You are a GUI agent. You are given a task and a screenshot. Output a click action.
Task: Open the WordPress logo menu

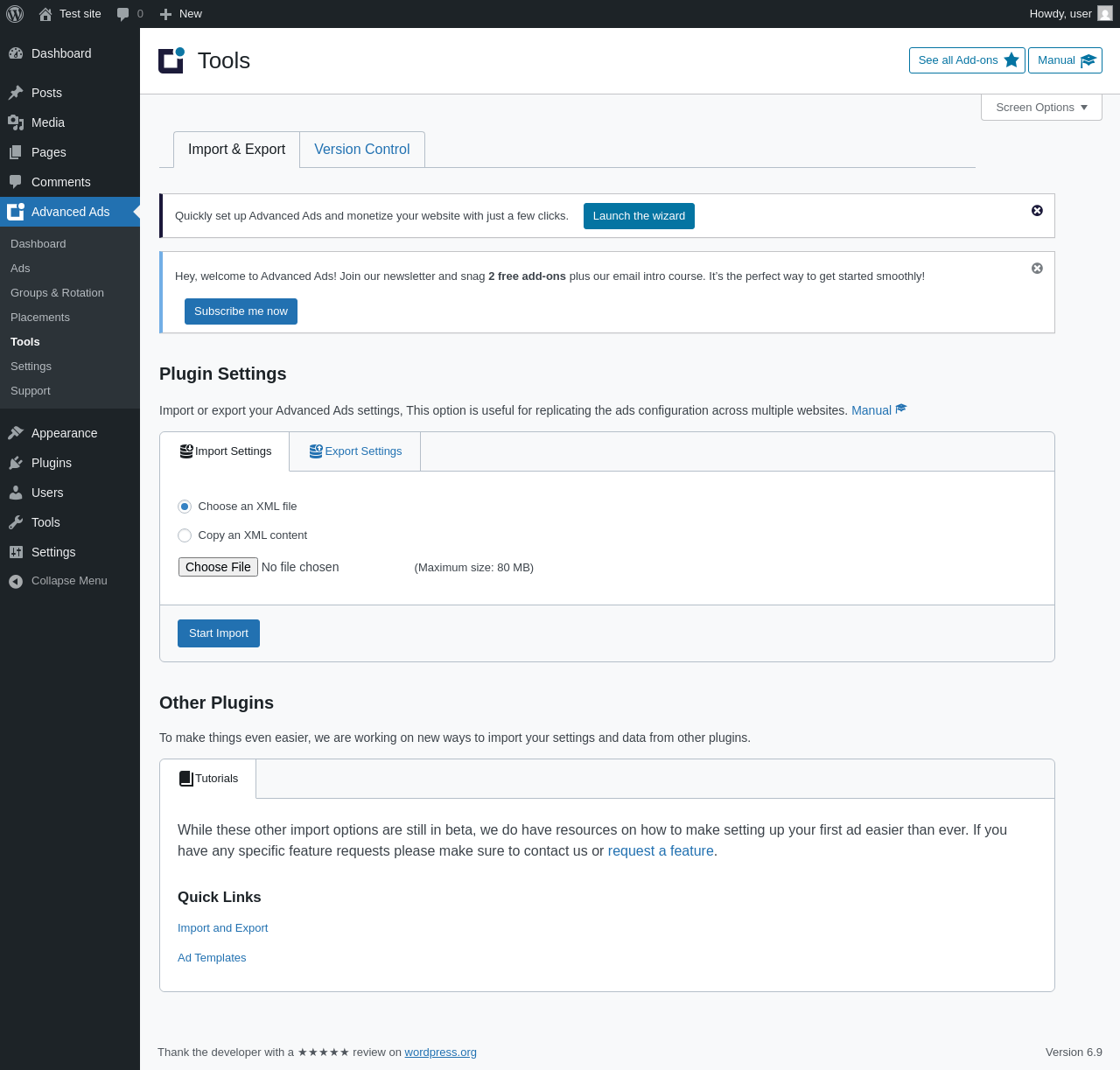tap(15, 14)
